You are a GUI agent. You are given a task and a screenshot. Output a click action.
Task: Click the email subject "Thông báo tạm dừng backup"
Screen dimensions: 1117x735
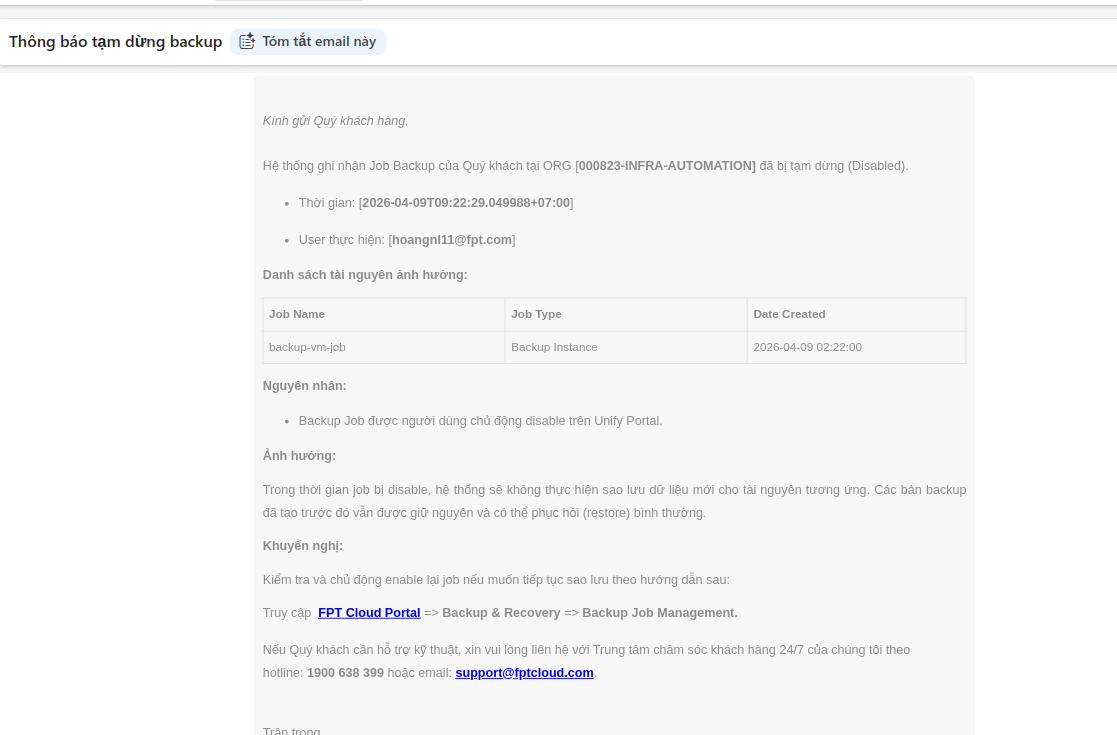[x=115, y=42]
